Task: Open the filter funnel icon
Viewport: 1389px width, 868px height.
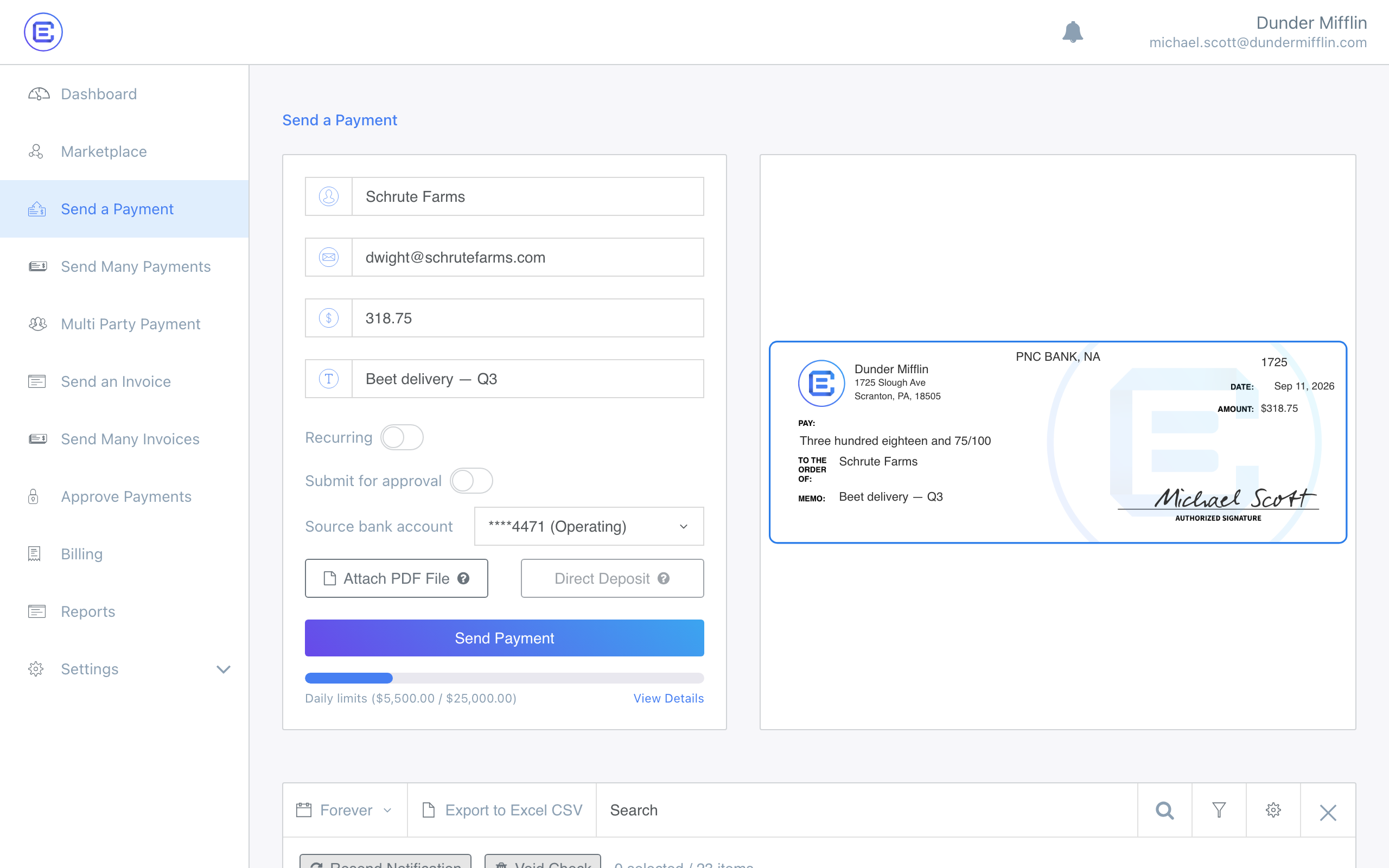Action: pos(1219,810)
